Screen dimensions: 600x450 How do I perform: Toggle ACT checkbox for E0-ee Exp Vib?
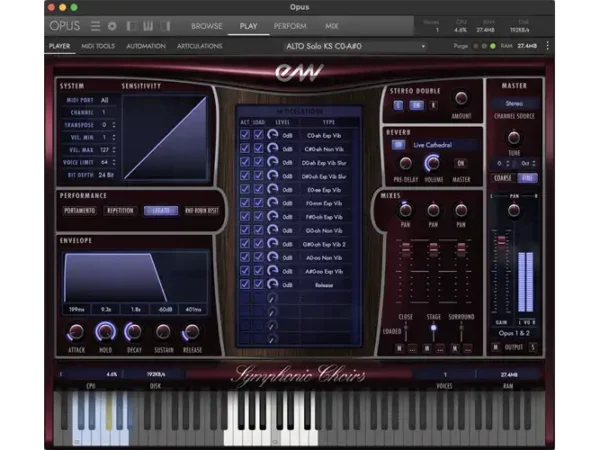click(245, 189)
